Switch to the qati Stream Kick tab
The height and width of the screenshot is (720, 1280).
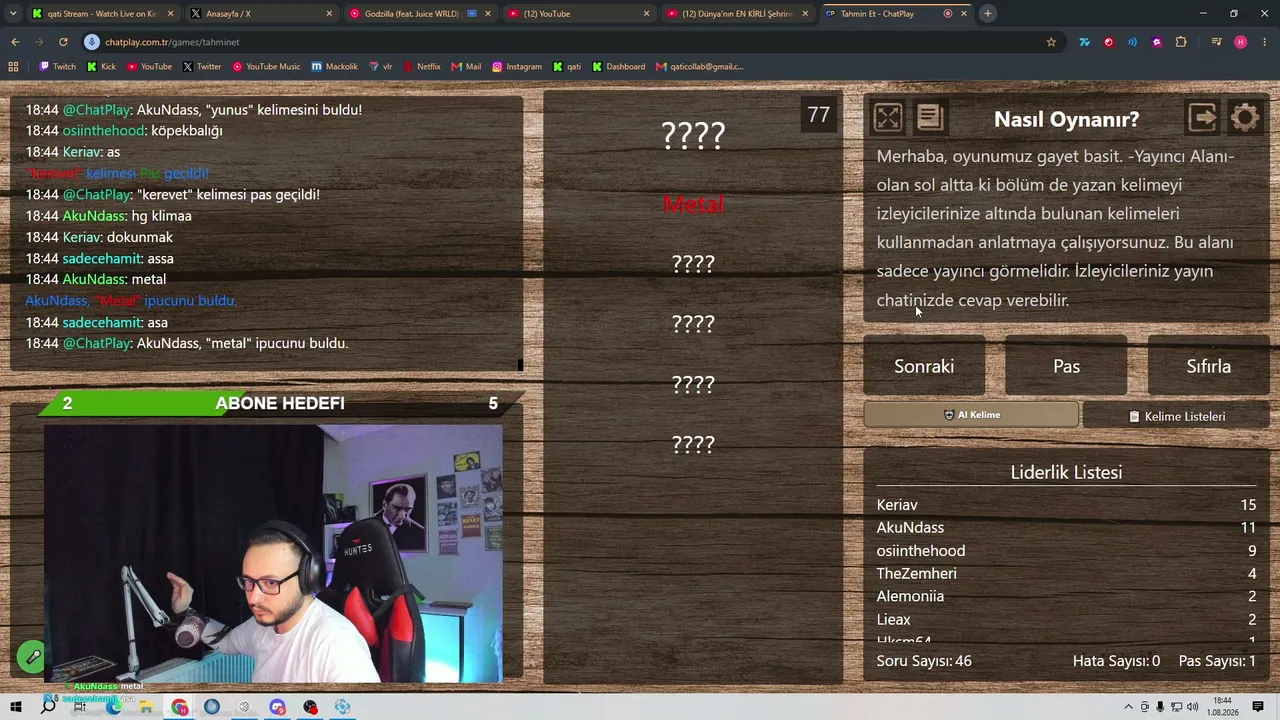pyautogui.click(x=104, y=14)
